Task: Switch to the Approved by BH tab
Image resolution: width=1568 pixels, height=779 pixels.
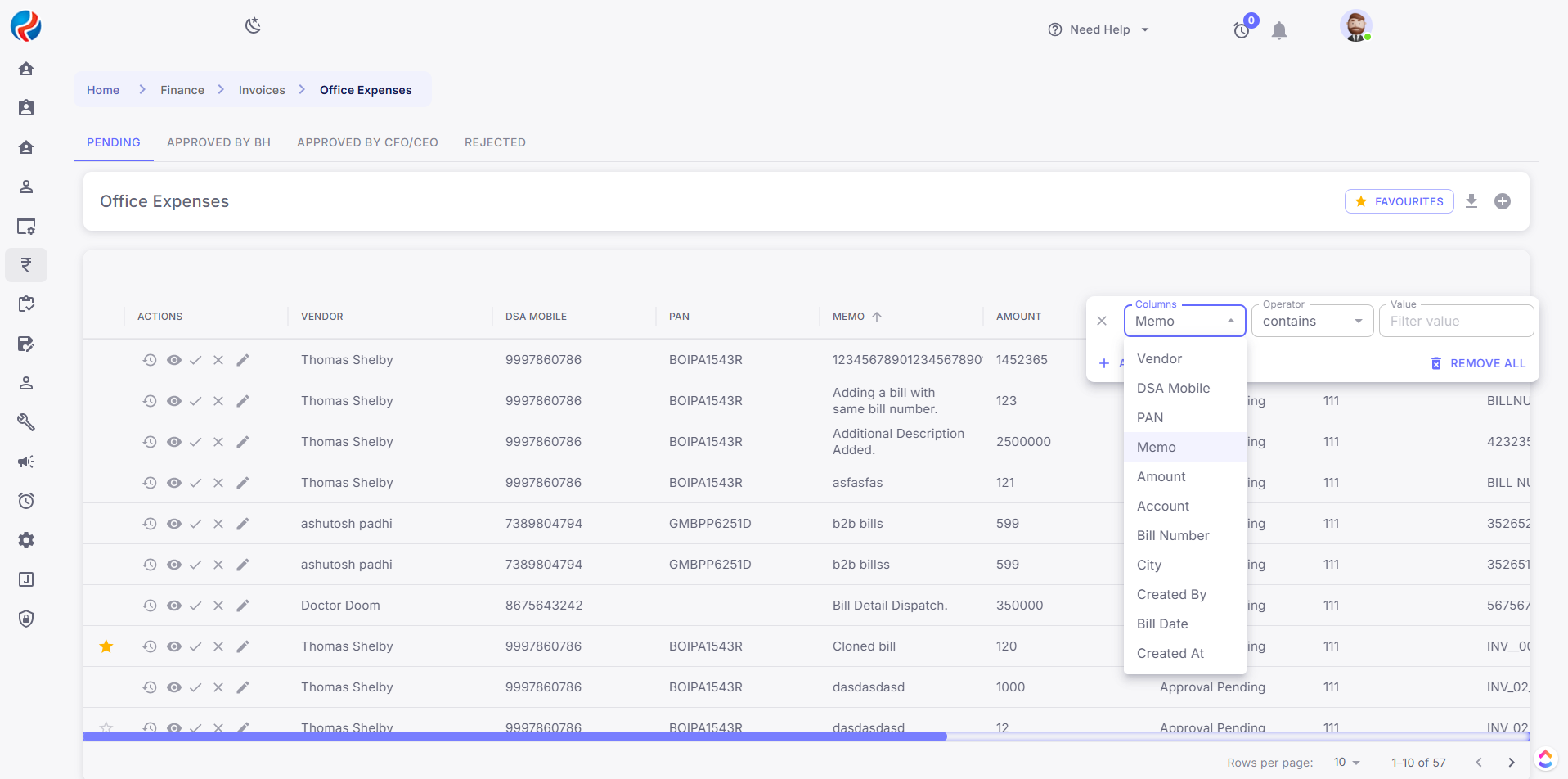Action: [218, 142]
